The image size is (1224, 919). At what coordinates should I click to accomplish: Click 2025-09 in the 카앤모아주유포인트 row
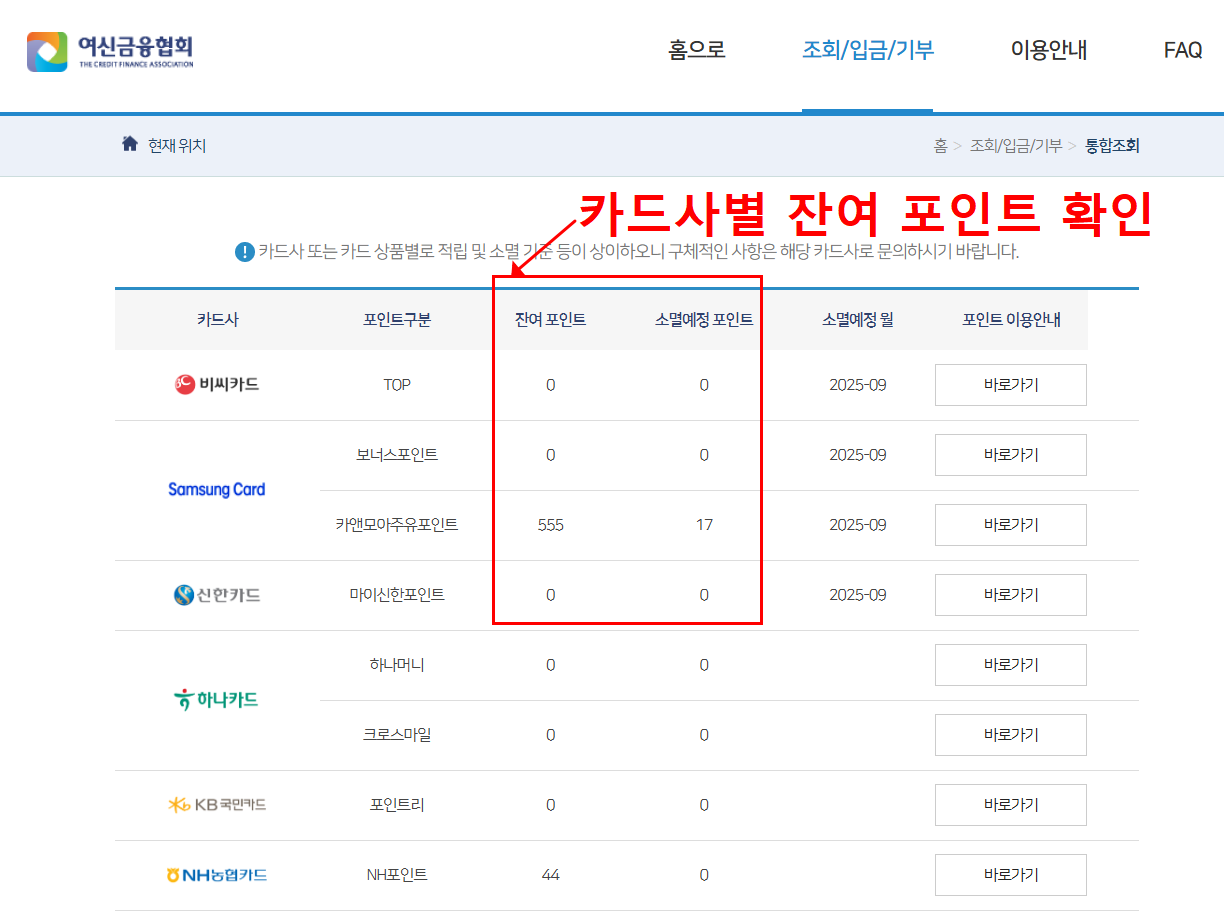tap(858, 525)
